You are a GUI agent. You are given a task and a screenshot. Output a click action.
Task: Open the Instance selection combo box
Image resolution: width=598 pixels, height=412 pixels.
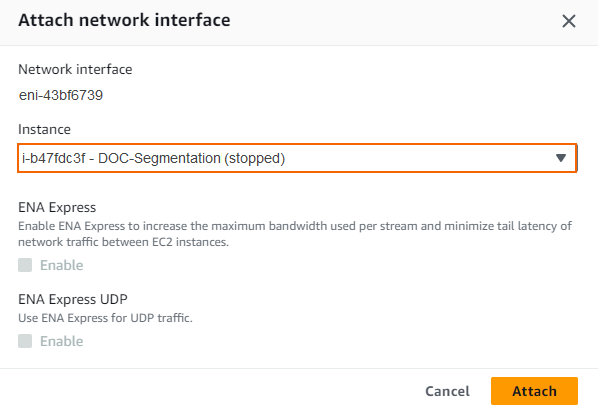[297, 158]
